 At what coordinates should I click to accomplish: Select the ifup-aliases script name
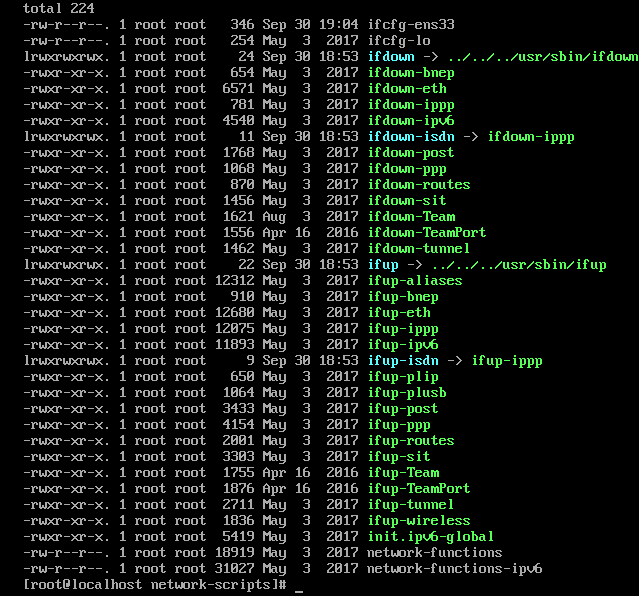tap(415, 281)
